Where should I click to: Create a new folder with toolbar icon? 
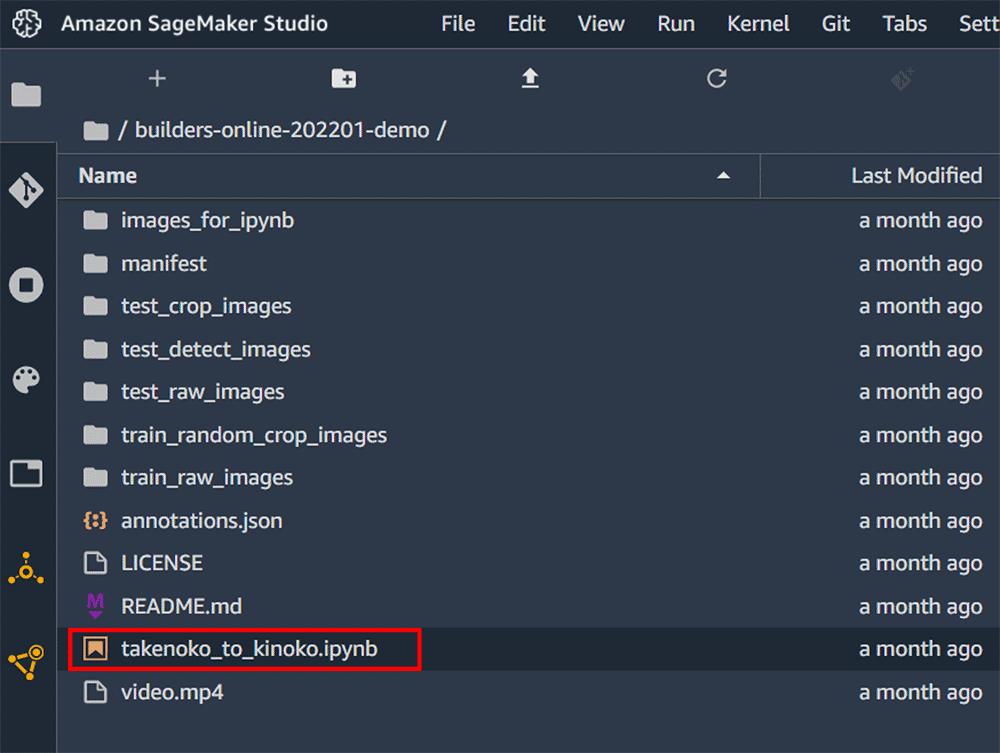pos(343,78)
